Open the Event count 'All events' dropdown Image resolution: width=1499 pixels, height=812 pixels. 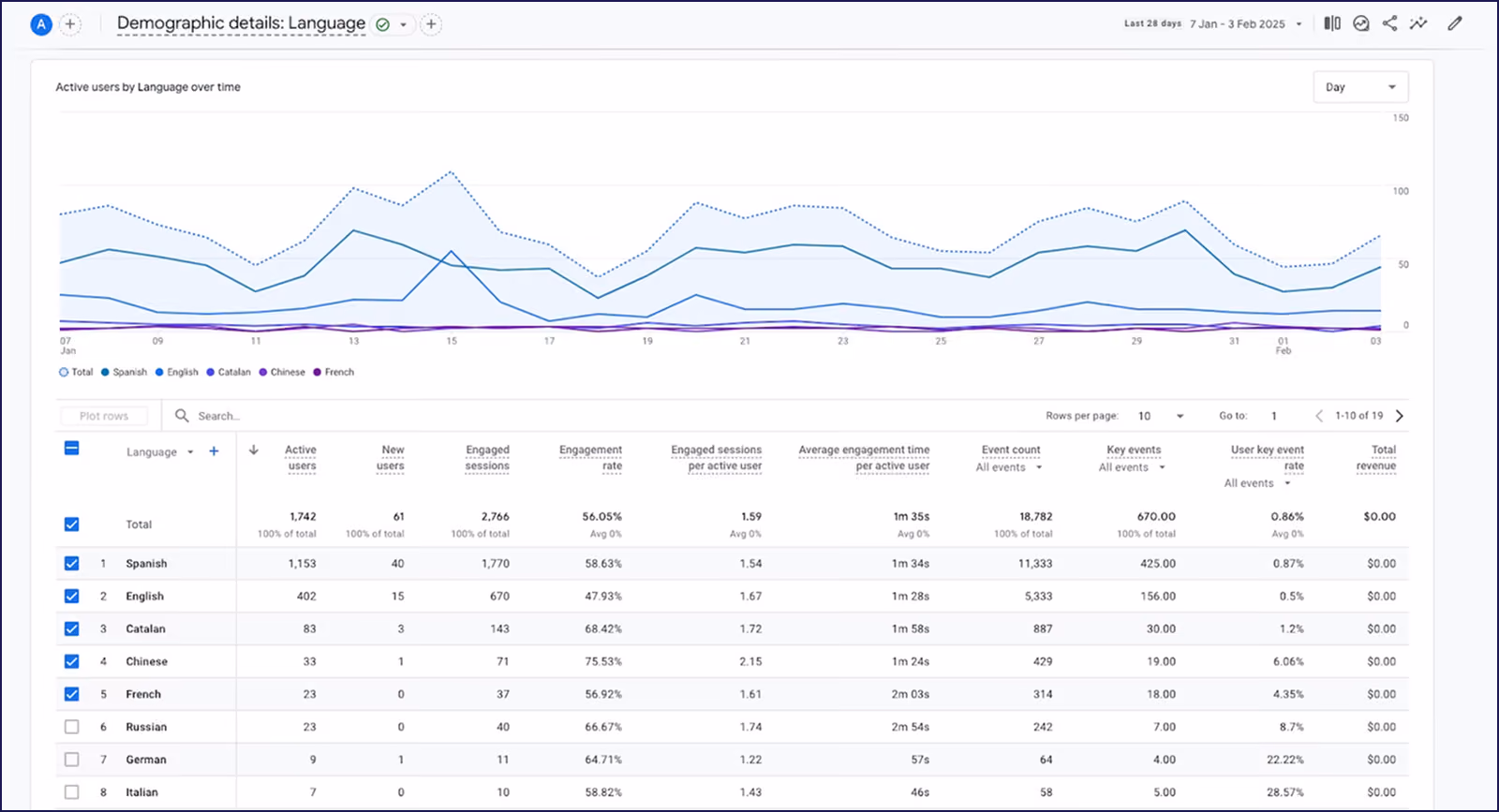point(1009,467)
